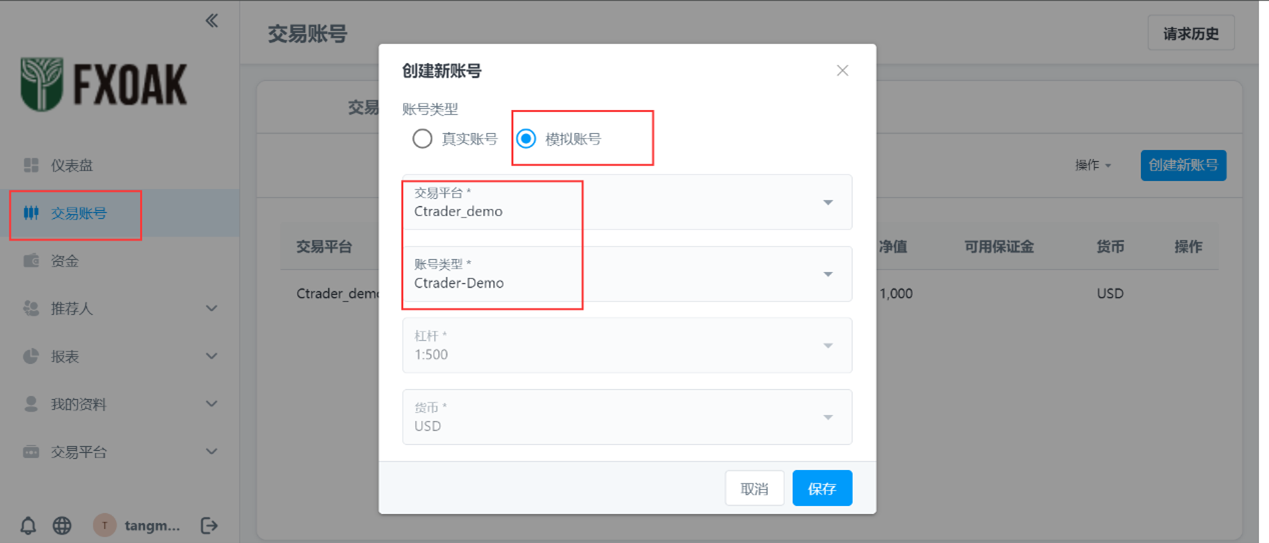Click the logout icon beside username
The image size is (1269, 543).
(x=209, y=525)
